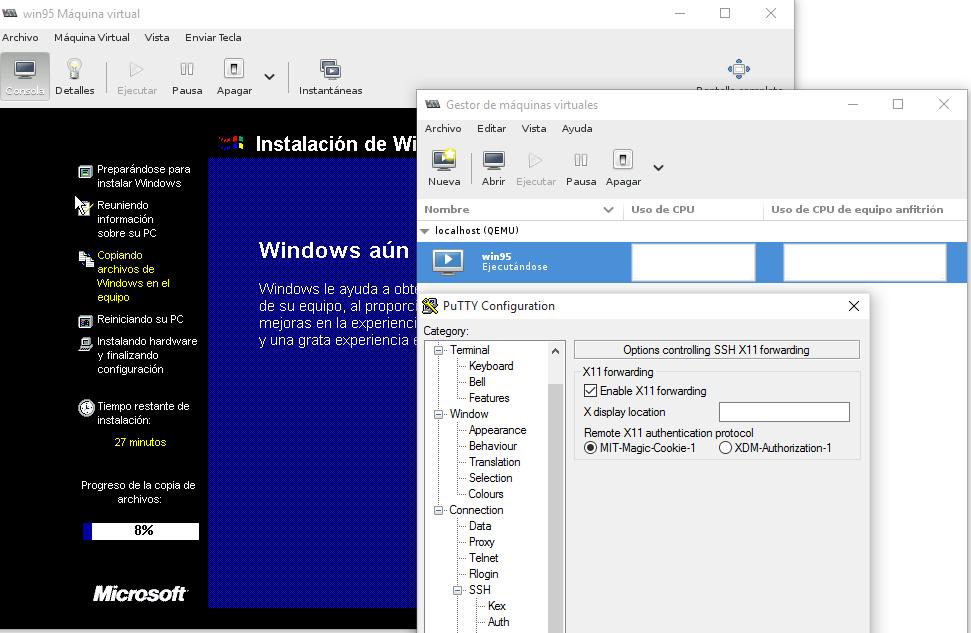
Task: Click Abrir in the virtual machine manager
Action: (493, 162)
